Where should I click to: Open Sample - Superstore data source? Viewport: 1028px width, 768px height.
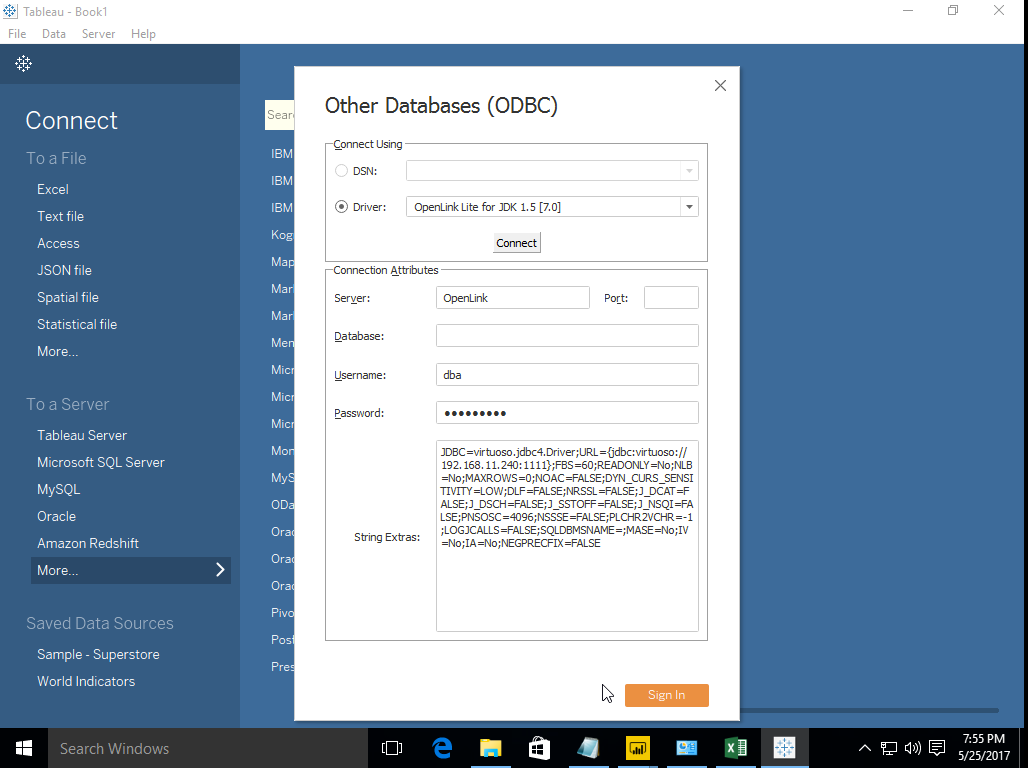[x=98, y=655]
